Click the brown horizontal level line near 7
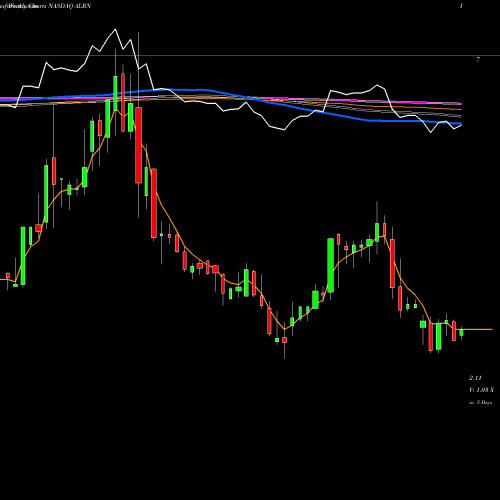This screenshot has height=500, width=500. [x=250, y=55]
